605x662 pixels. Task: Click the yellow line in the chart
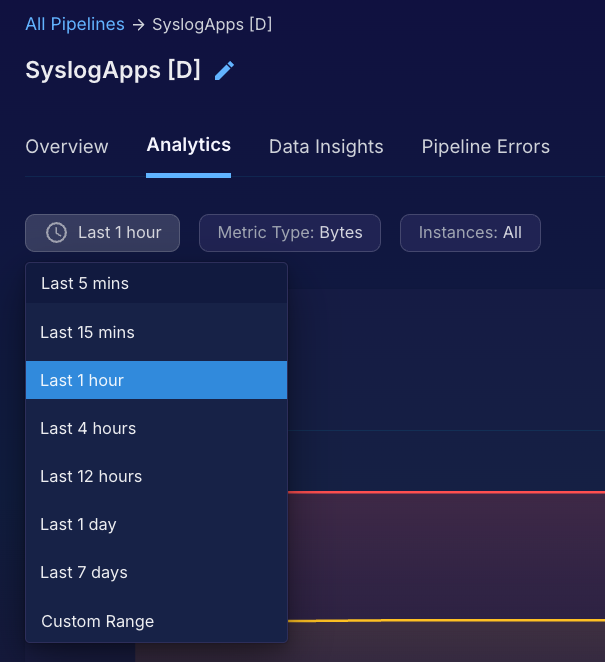pos(450,620)
